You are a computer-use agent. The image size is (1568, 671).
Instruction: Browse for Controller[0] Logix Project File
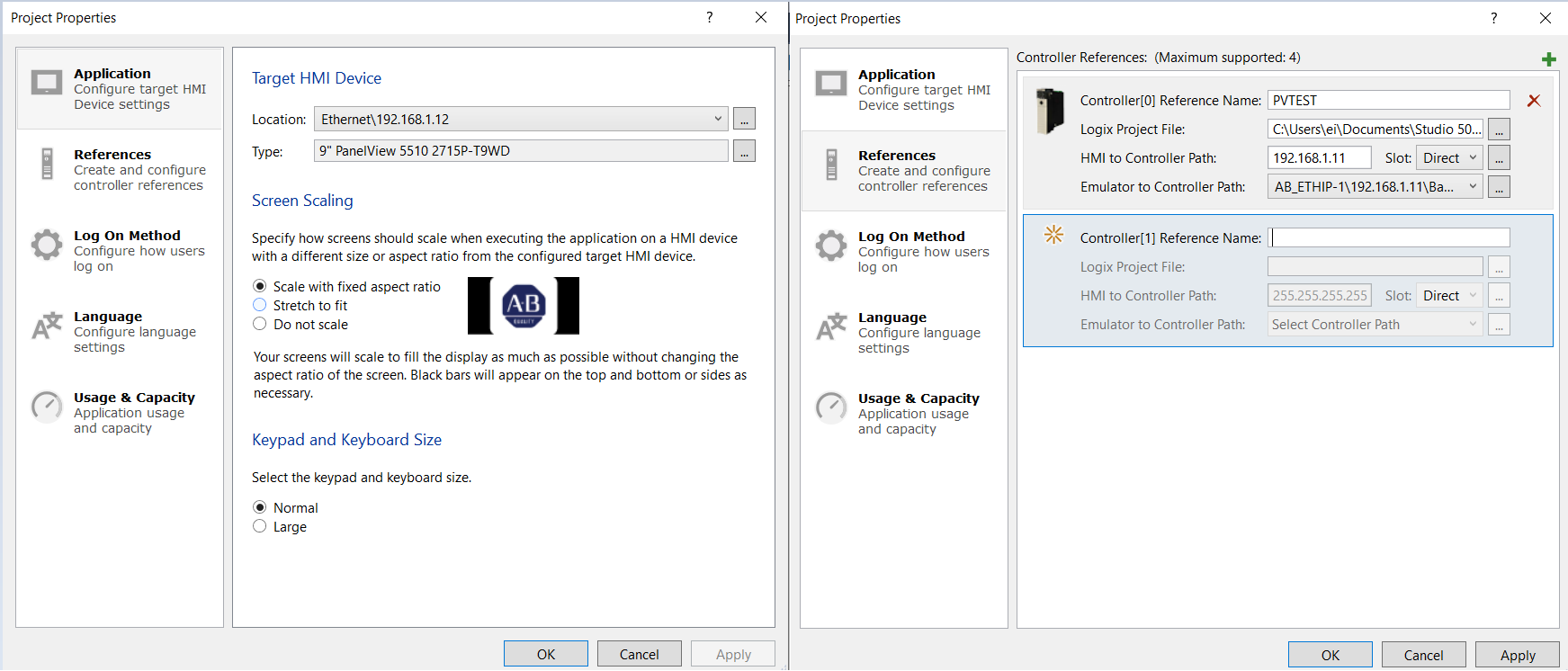pyautogui.click(x=1499, y=130)
